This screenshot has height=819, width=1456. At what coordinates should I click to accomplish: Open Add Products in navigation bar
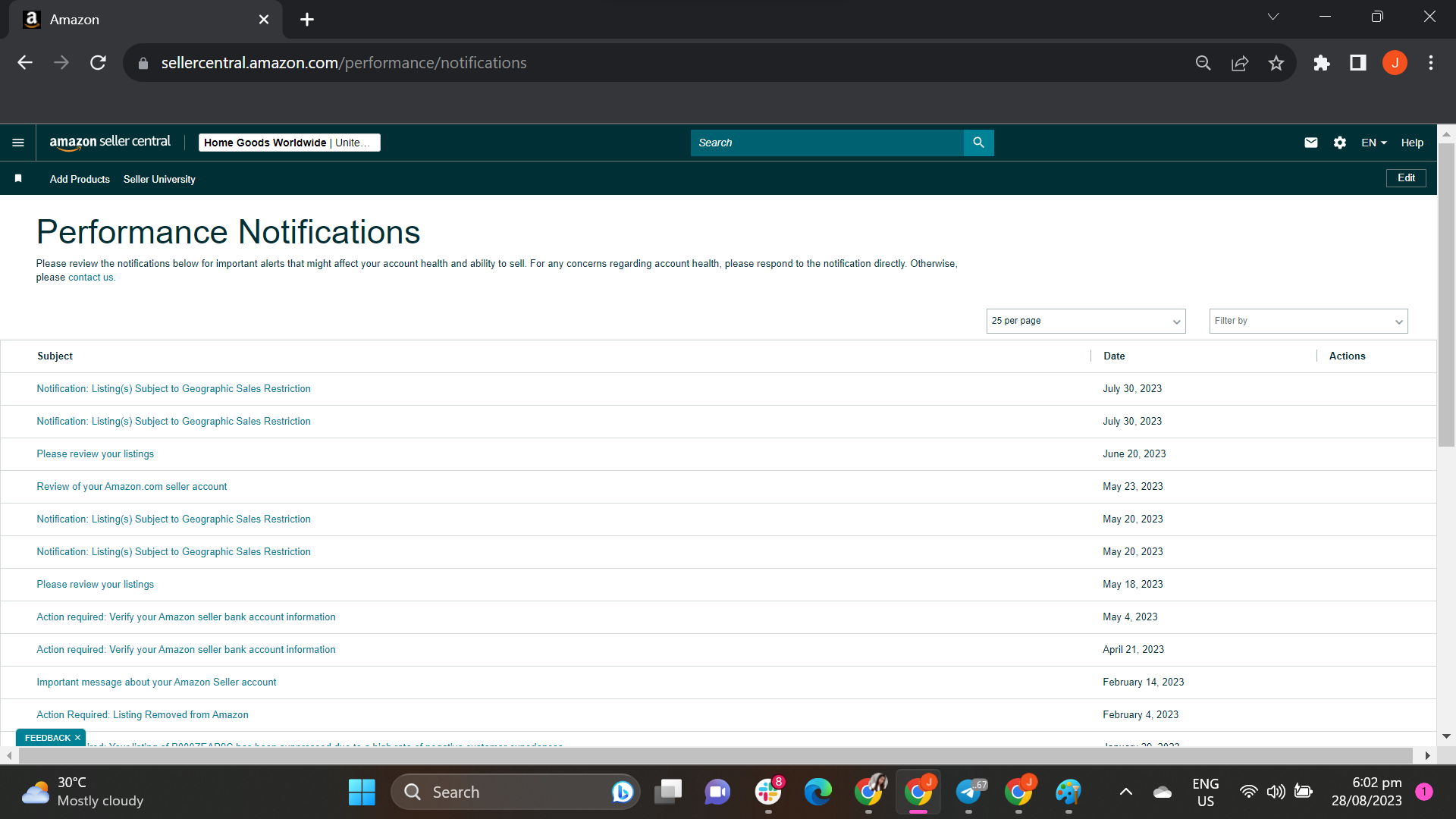[x=80, y=179]
